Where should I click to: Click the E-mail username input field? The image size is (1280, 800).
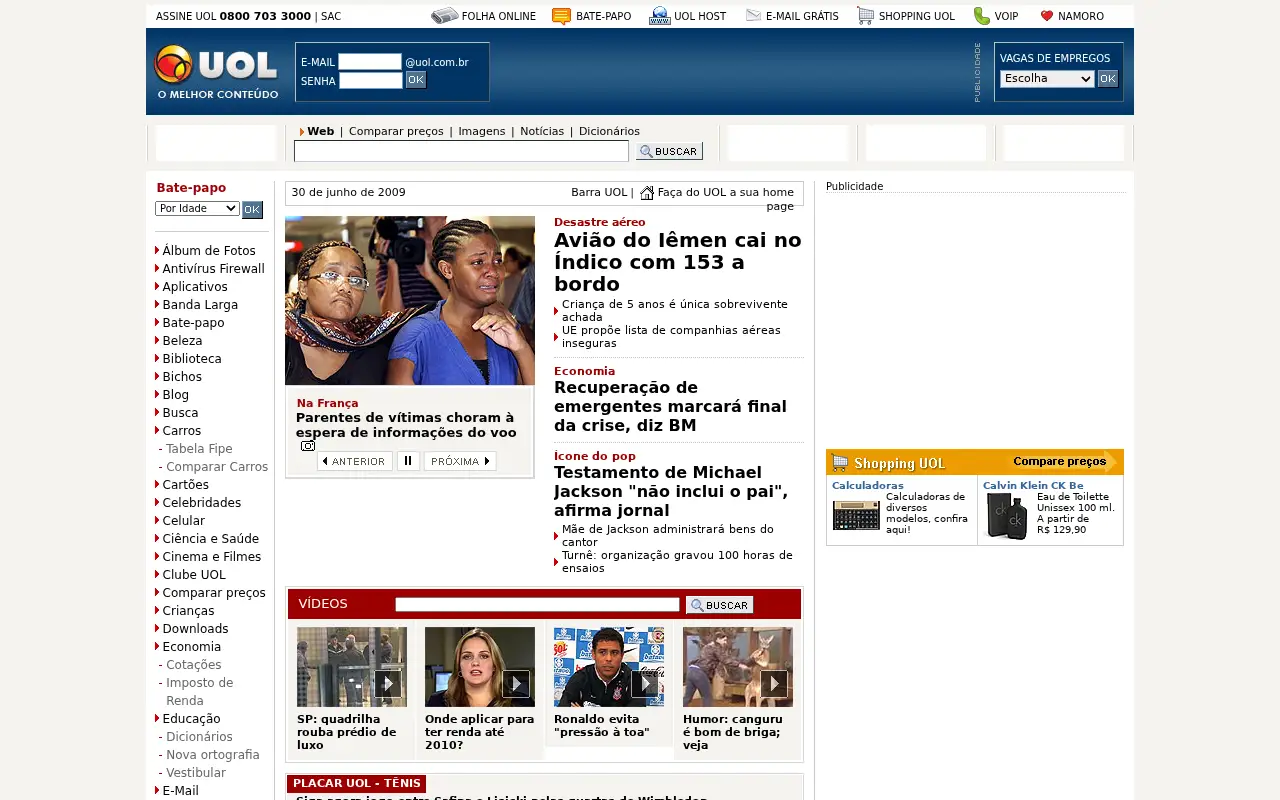370,62
